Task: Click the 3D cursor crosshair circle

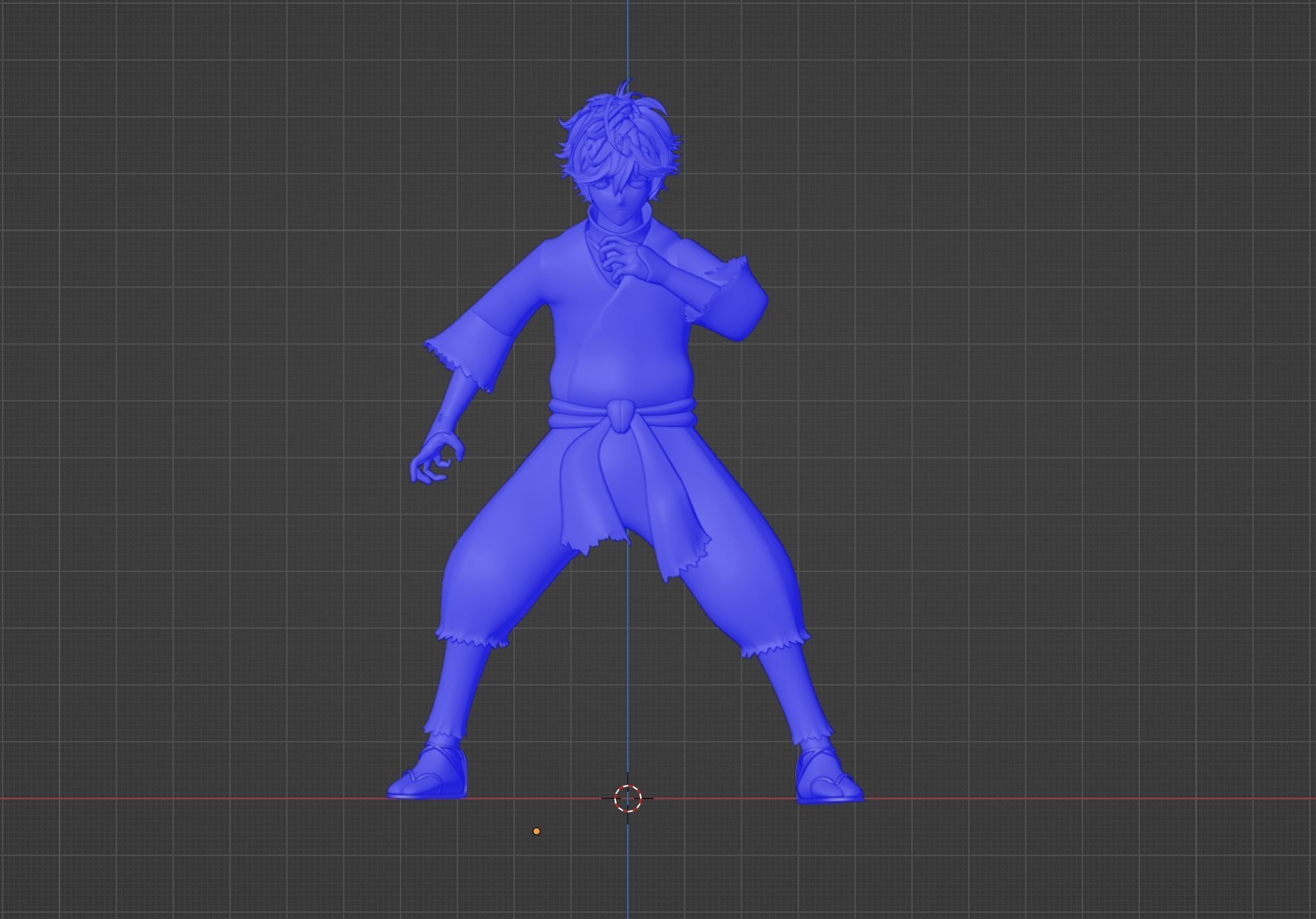Action: coord(628,798)
